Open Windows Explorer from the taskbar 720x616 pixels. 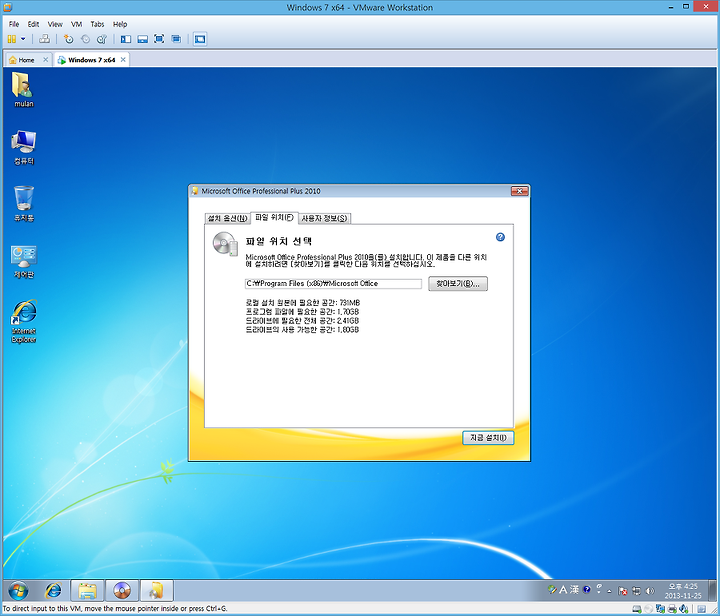tap(87, 590)
